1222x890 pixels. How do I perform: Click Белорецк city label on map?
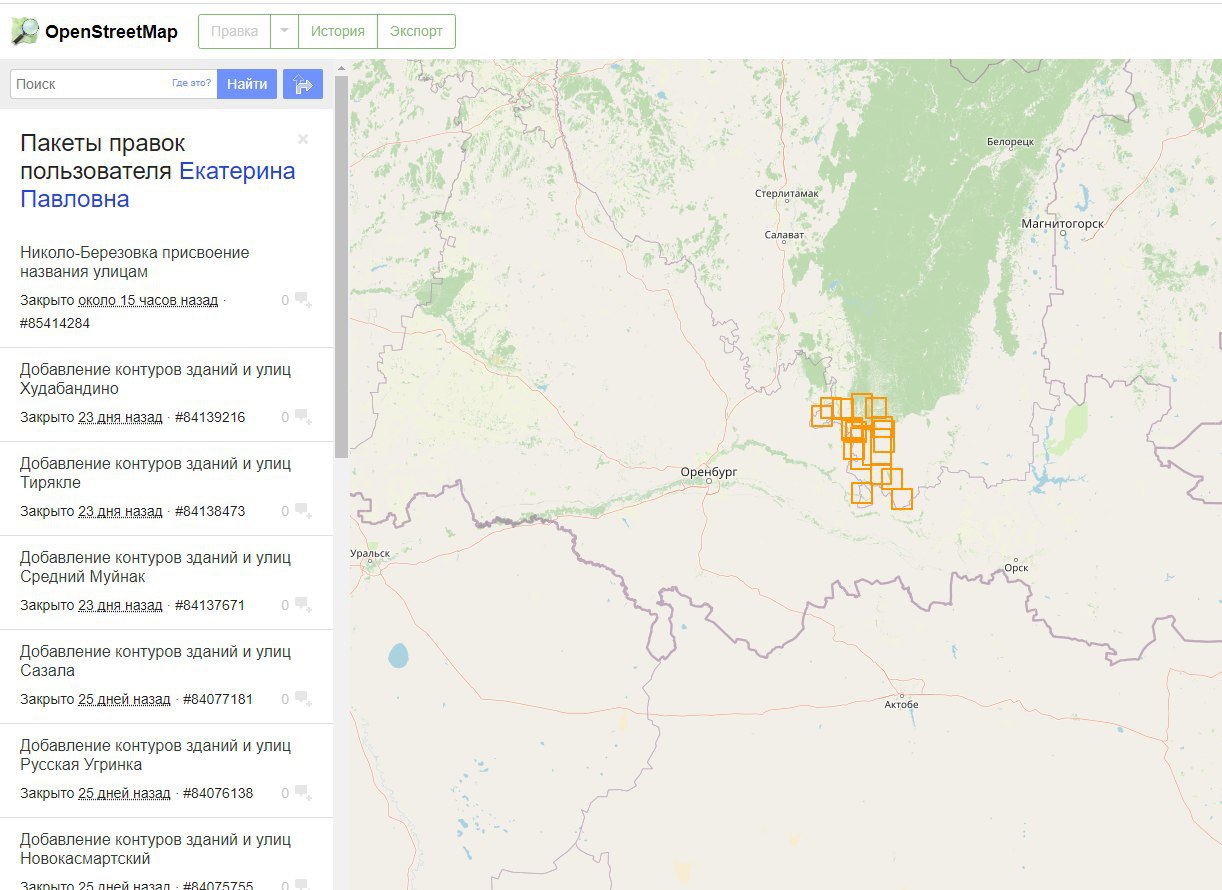(1010, 141)
